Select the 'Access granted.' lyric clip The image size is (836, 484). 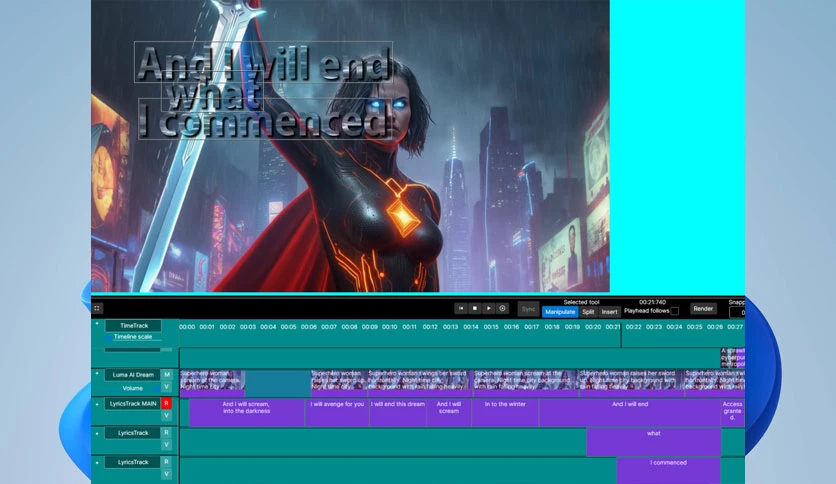[x=733, y=413]
